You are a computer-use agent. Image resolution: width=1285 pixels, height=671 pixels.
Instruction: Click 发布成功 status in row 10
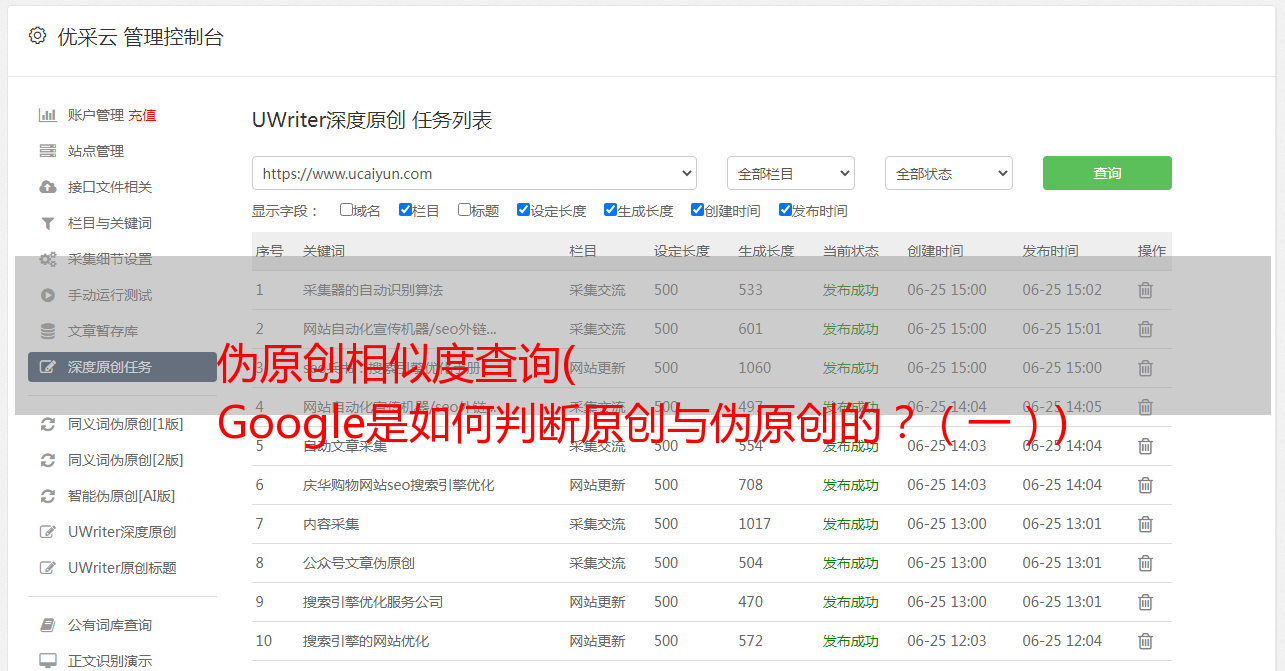[851, 641]
